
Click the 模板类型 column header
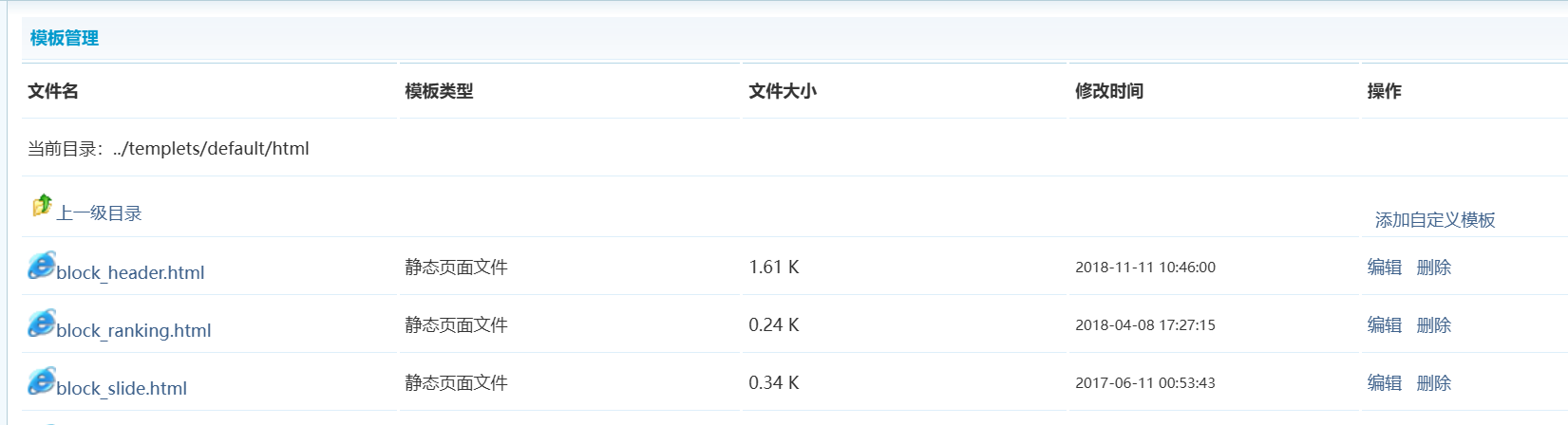[x=439, y=91]
